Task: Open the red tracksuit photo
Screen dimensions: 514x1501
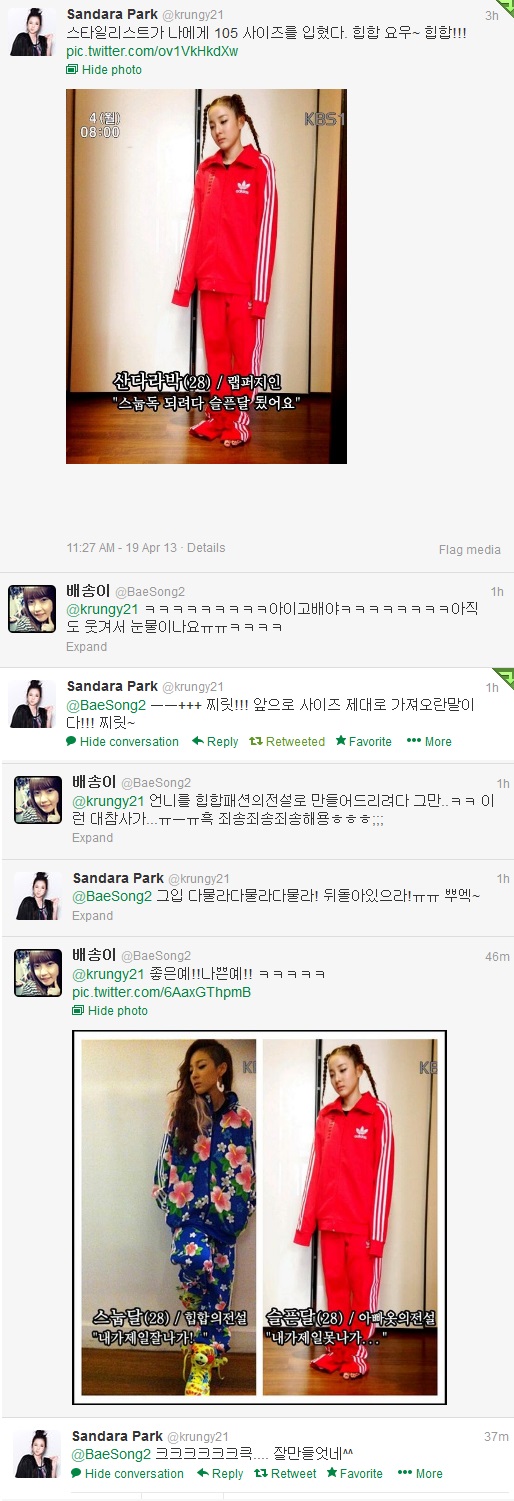Action: (206, 276)
